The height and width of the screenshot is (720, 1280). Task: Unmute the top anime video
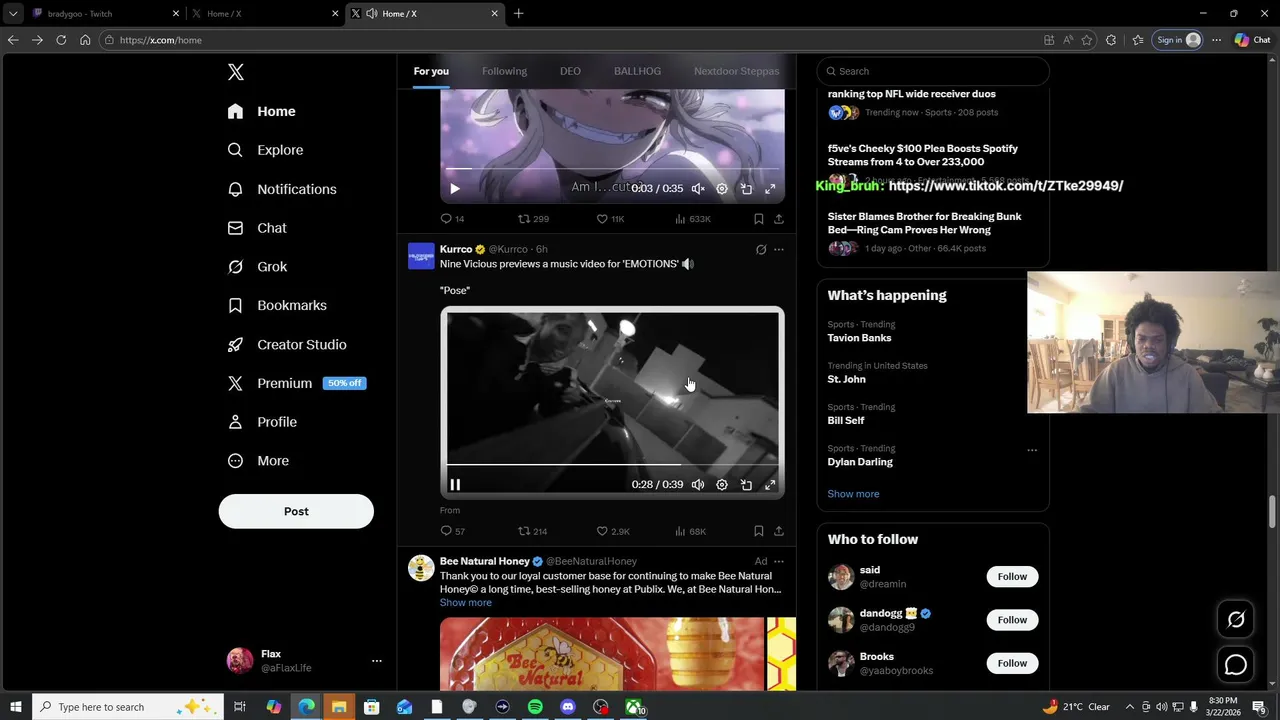(698, 189)
